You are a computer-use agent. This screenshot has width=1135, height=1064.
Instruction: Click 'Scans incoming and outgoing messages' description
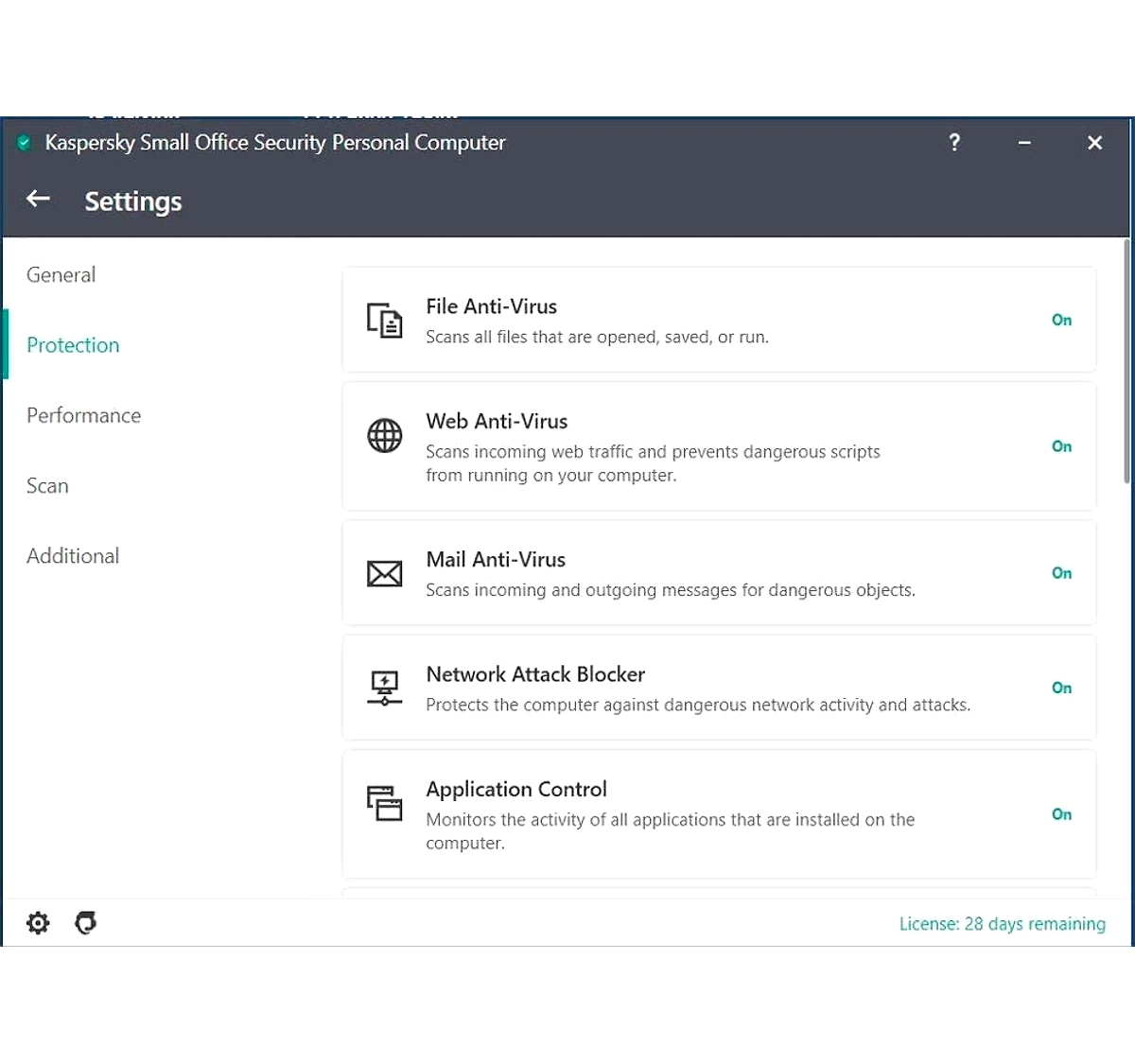671,590
